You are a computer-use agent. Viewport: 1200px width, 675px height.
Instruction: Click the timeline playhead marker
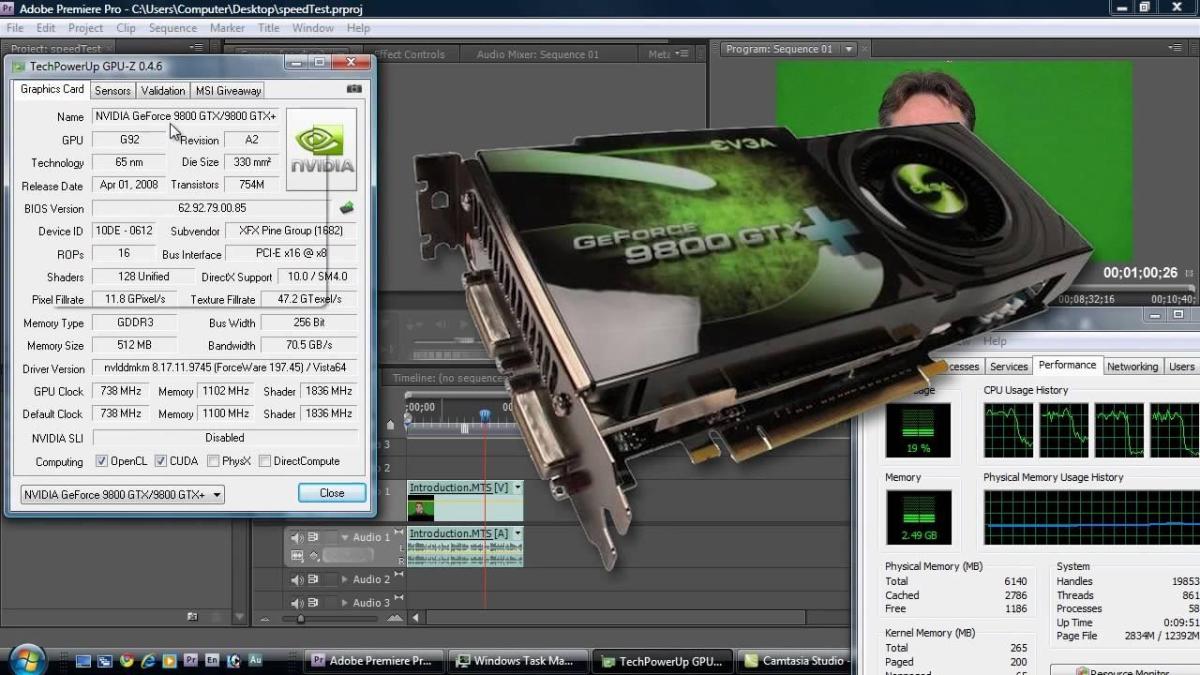click(485, 413)
